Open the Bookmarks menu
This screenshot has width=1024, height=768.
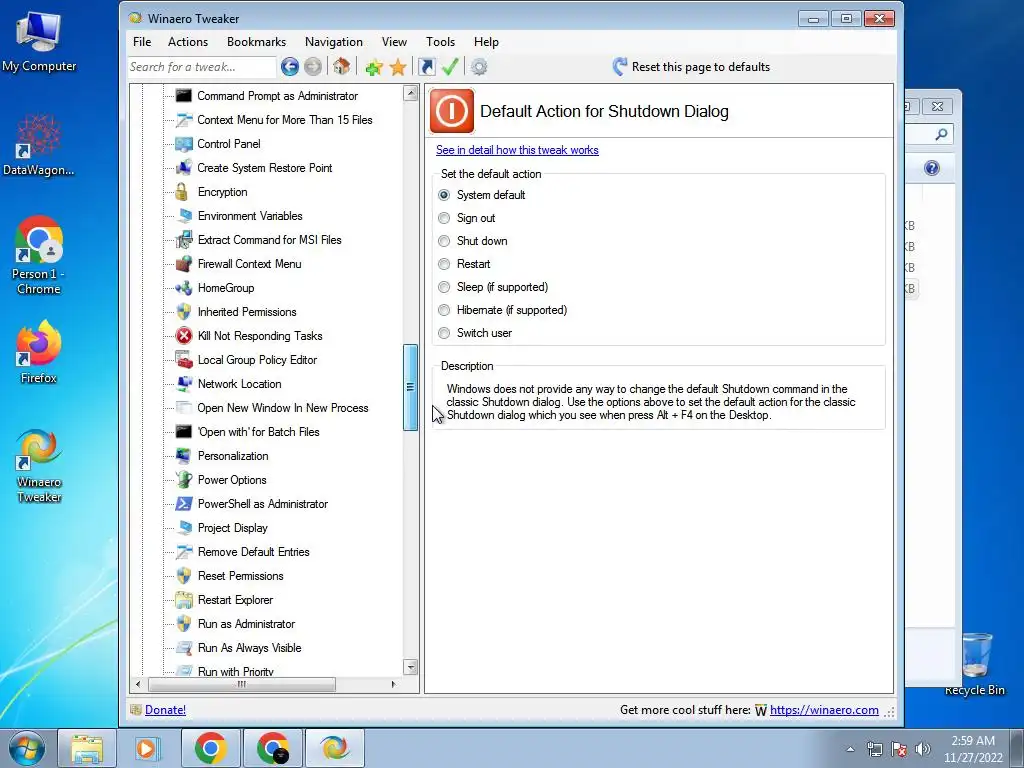click(x=257, y=42)
